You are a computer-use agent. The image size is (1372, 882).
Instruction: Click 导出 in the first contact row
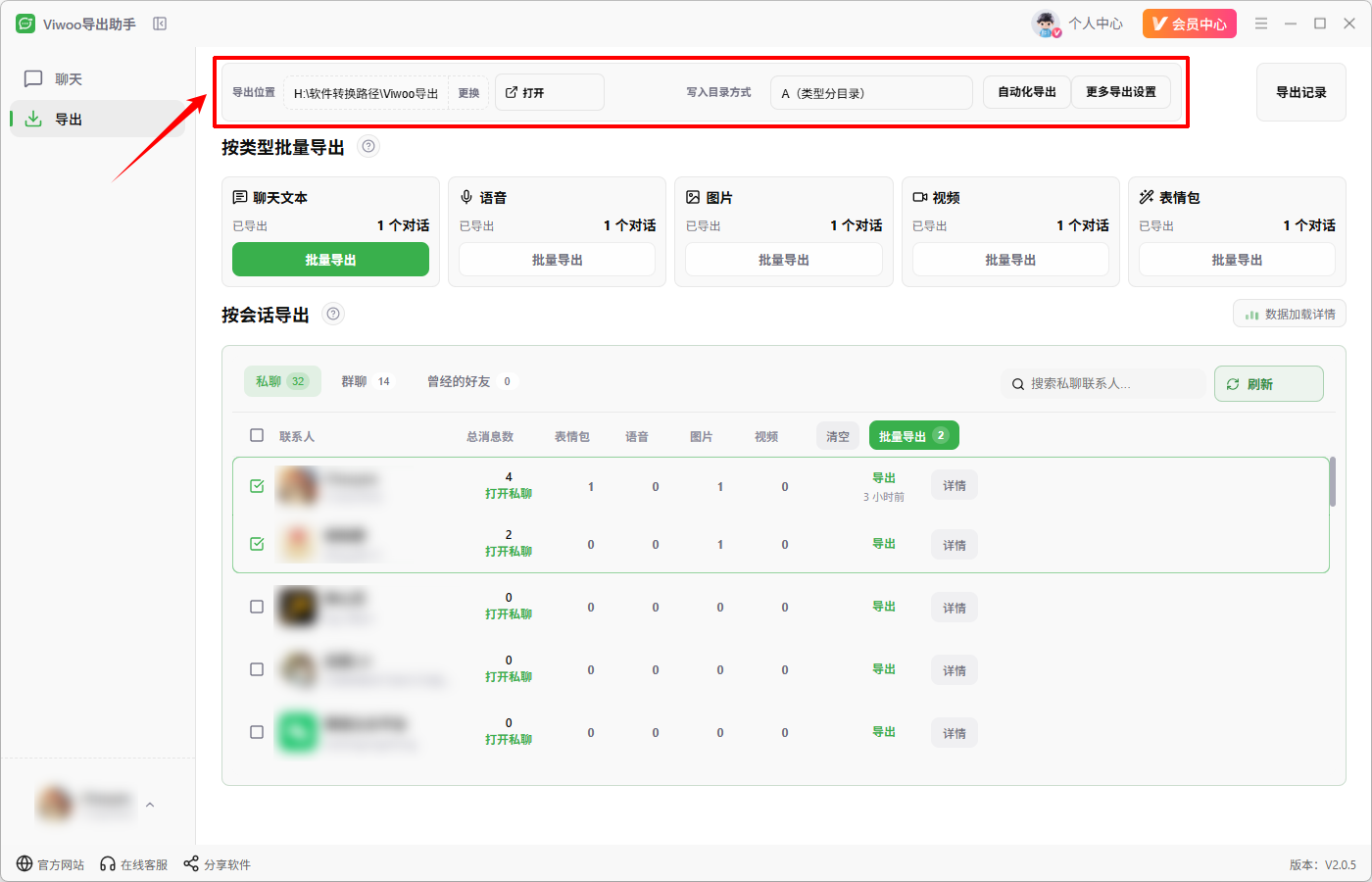pyautogui.click(x=884, y=478)
